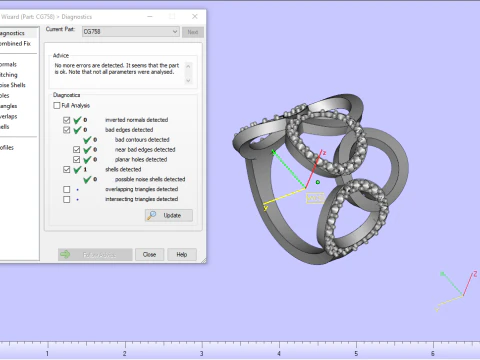Open the Current Part dropdown showing CG758
This screenshot has height=360, width=480.
131,32
